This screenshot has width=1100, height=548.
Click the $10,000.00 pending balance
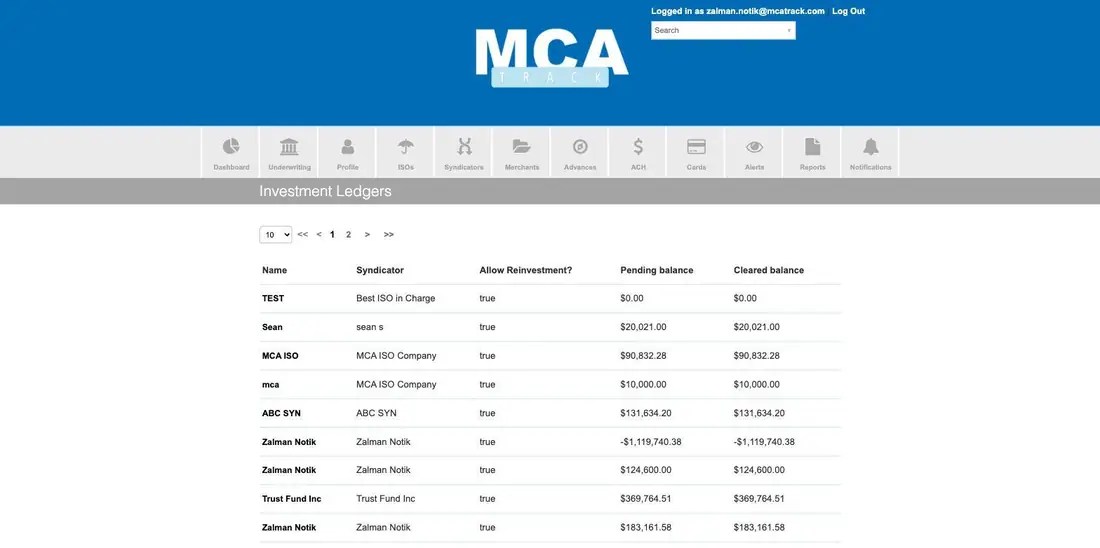click(x=643, y=385)
